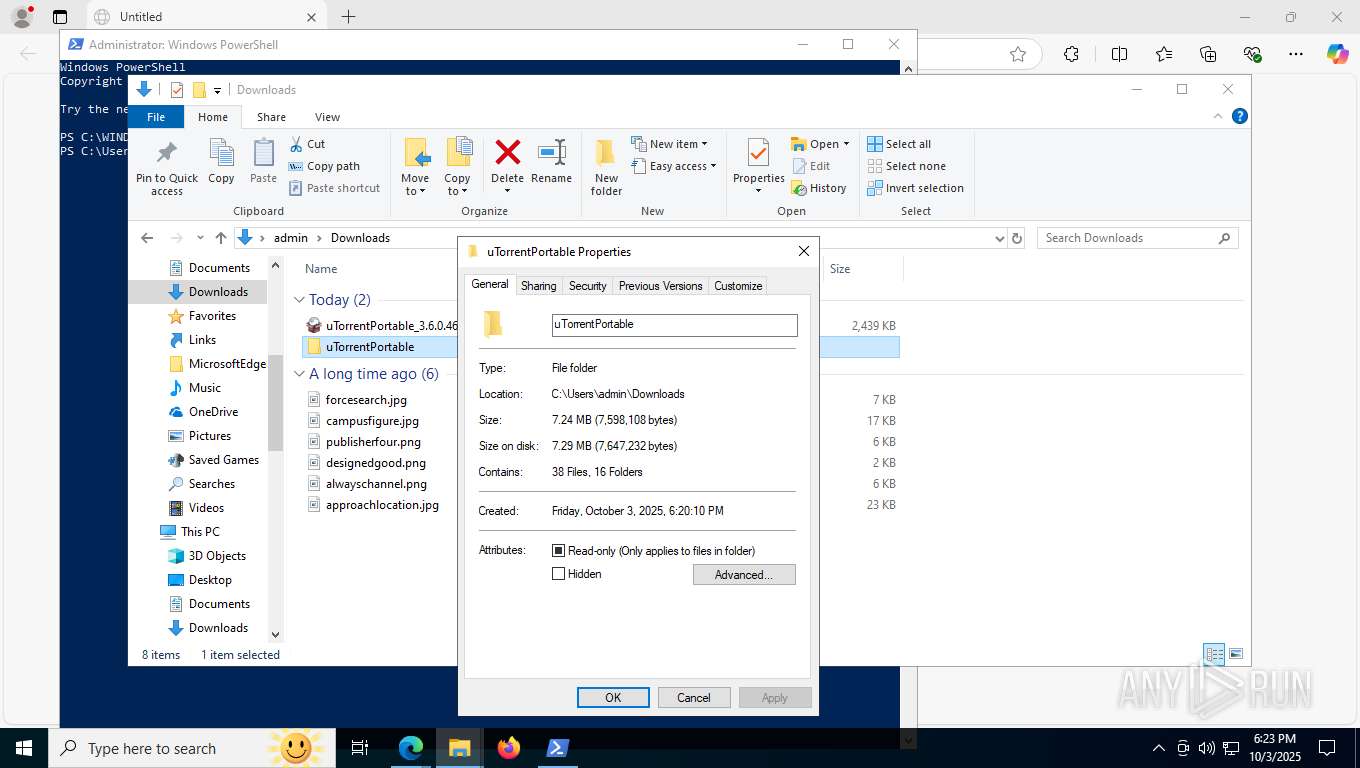The height and width of the screenshot is (768, 1360).
Task: Click the Up directory arrow
Action: coord(221,238)
